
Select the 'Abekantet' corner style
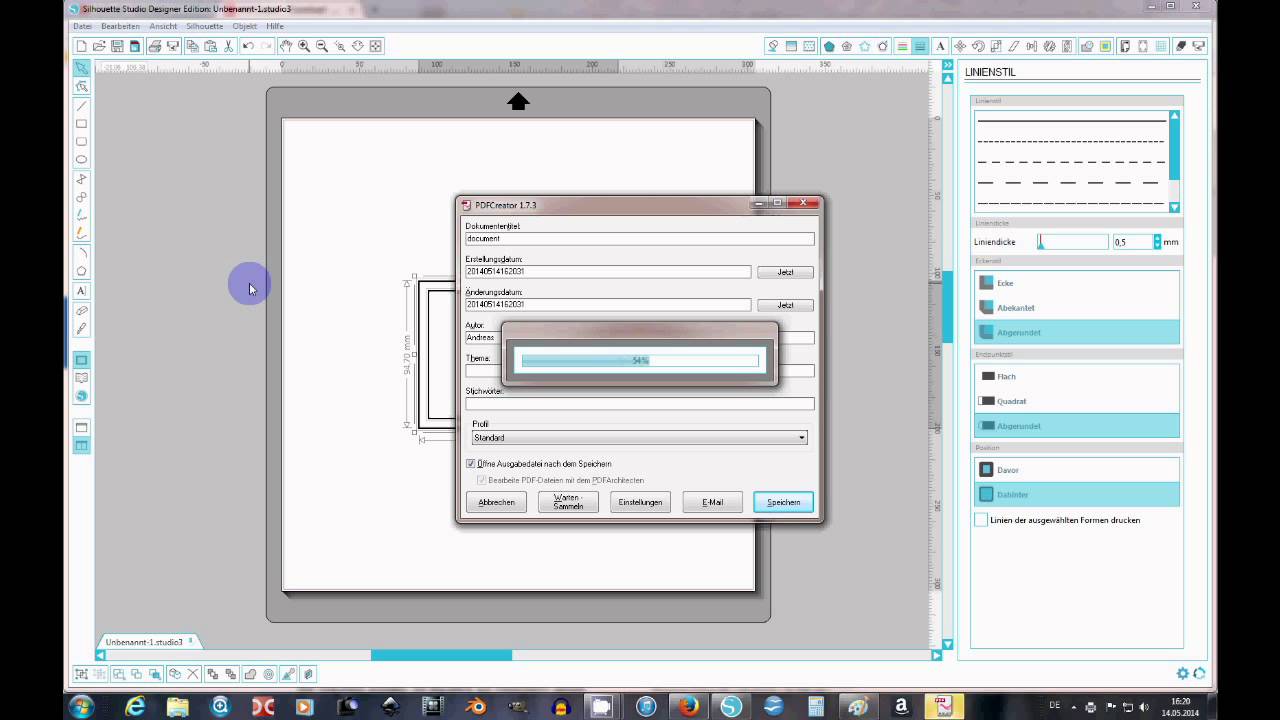[x=1077, y=308]
